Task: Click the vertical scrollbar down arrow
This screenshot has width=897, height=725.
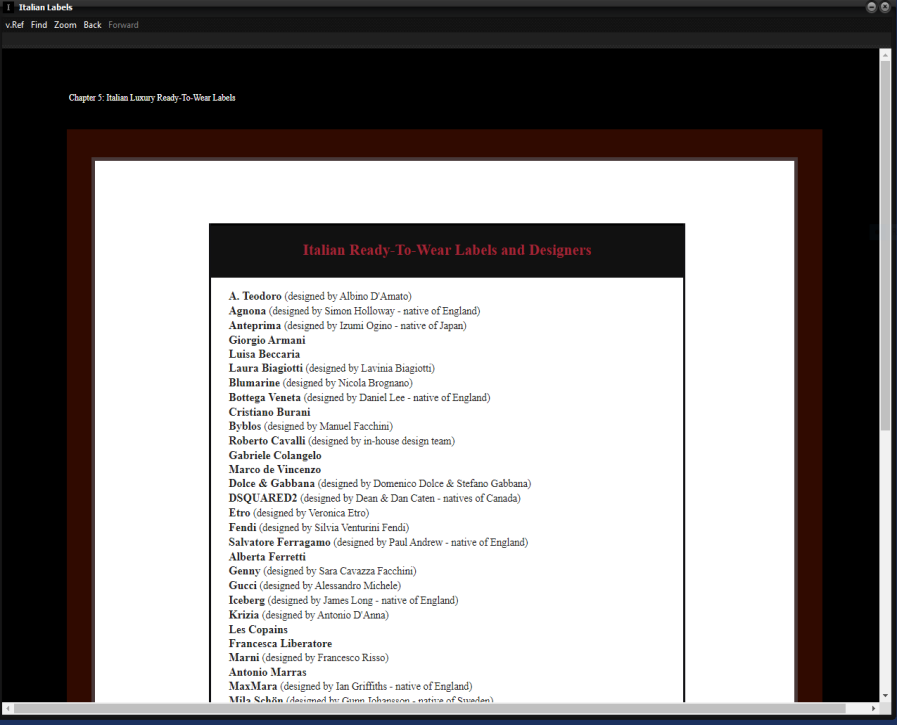Action: pyautogui.click(x=885, y=696)
